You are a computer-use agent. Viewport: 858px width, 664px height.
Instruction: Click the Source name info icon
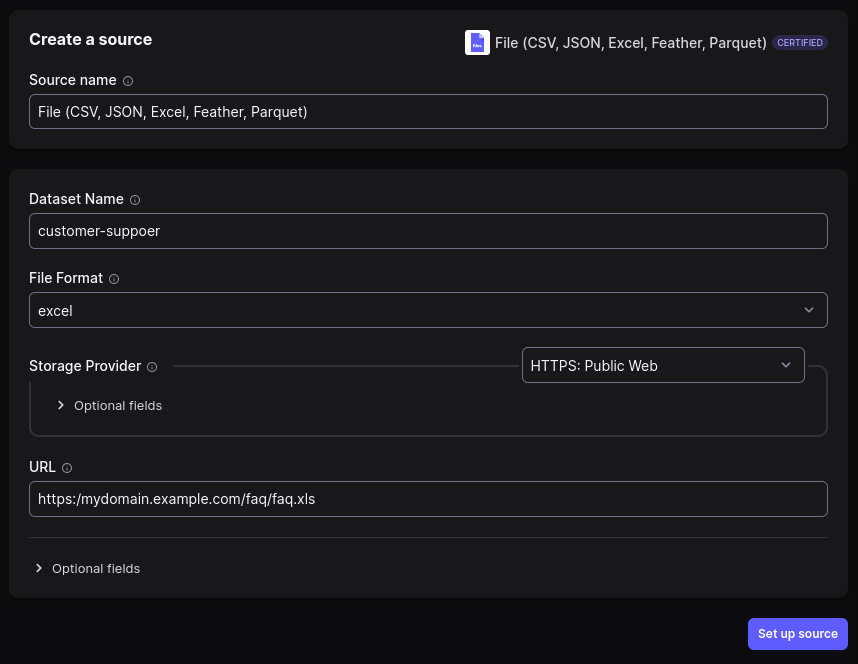[x=128, y=80]
